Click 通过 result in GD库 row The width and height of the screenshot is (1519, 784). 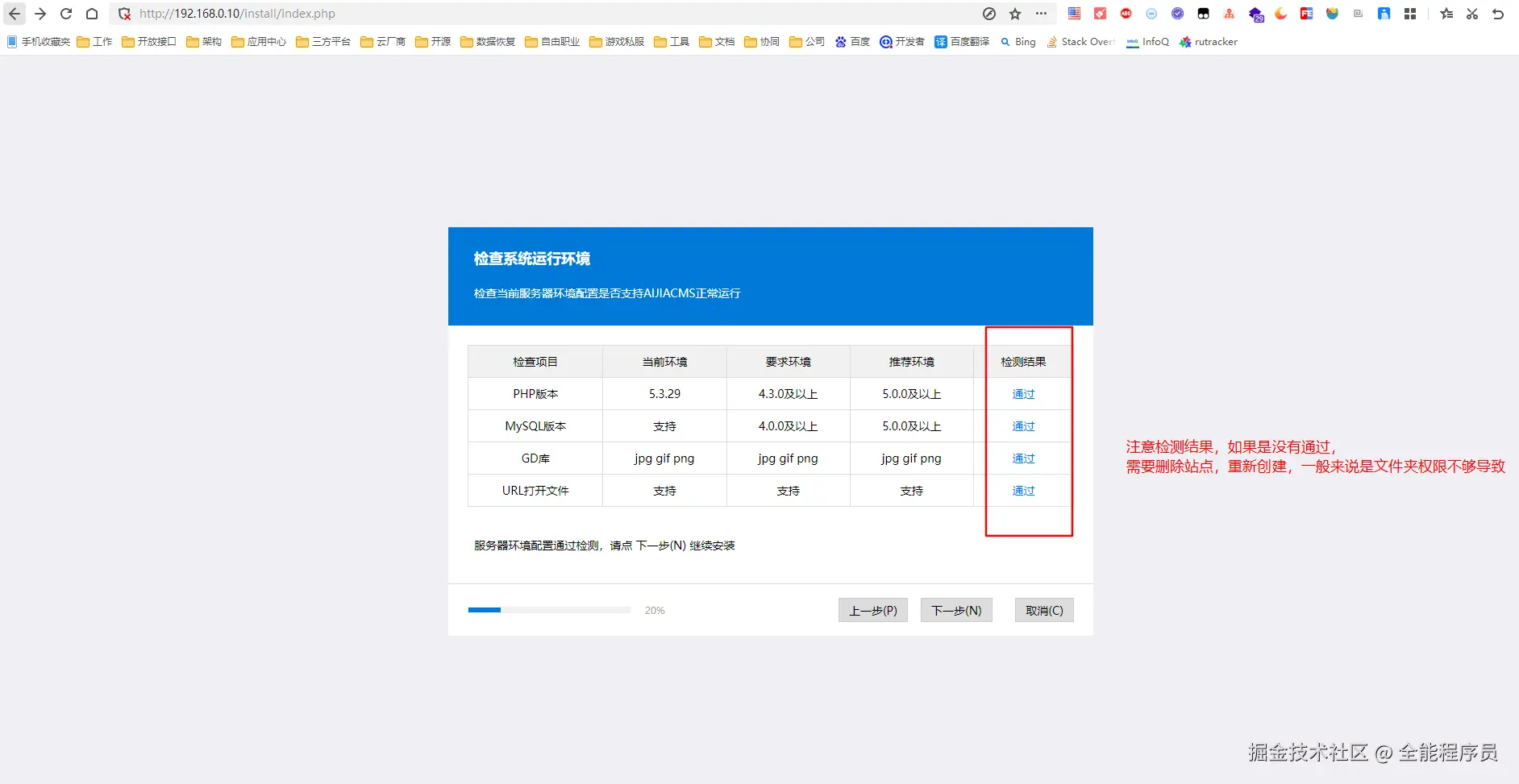click(1023, 458)
